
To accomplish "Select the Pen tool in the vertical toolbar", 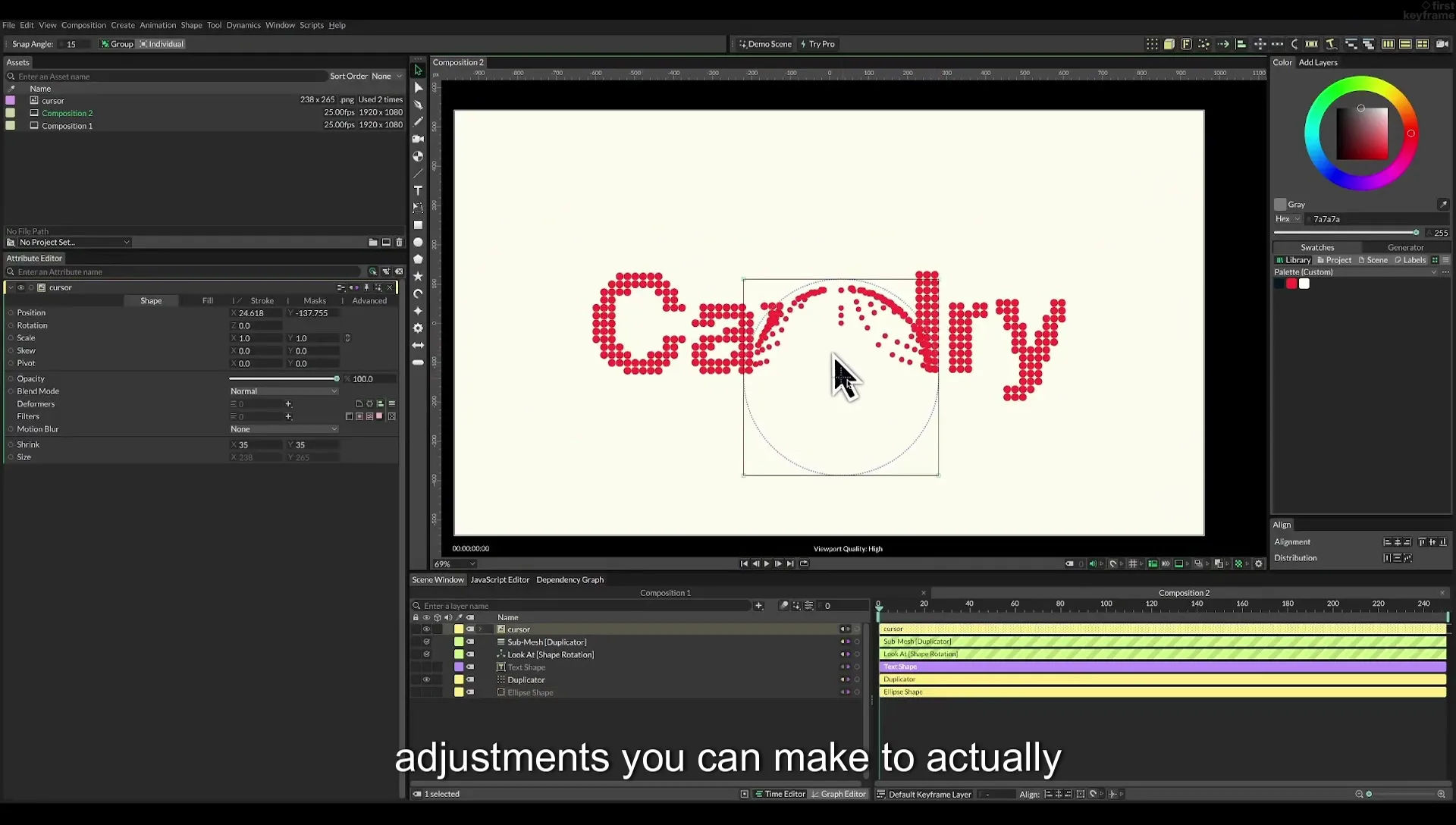I will 418,105.
